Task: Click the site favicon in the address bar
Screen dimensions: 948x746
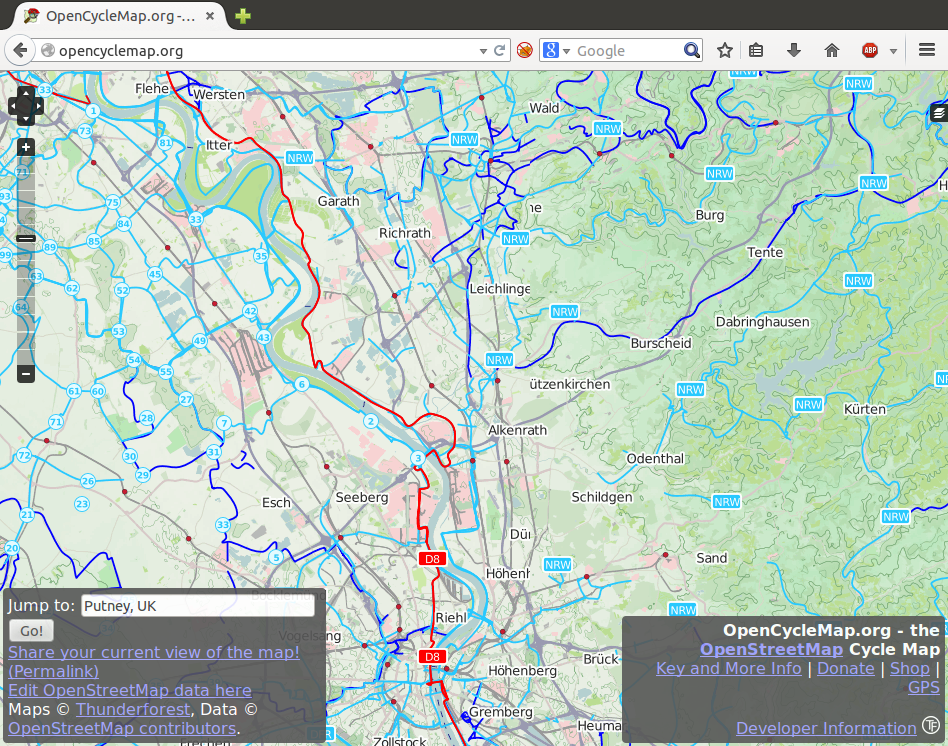Action: [48, 50]
